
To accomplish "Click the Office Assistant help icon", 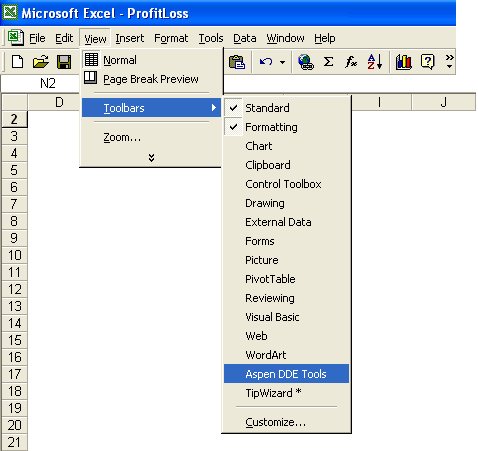I will tap(428, 62).
